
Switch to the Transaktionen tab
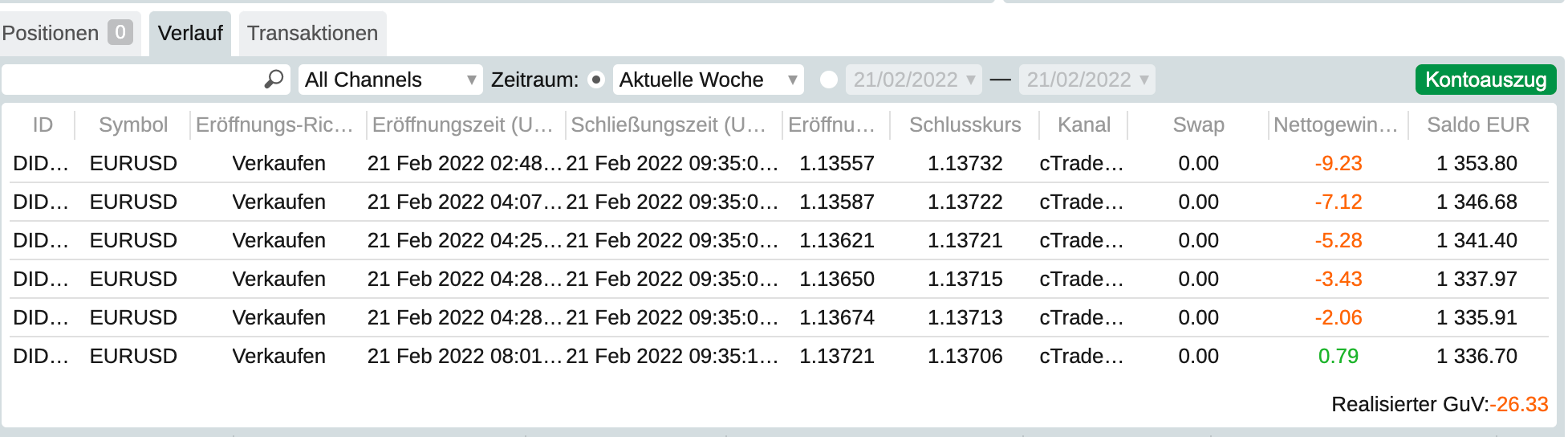click(x=312, y=33)
